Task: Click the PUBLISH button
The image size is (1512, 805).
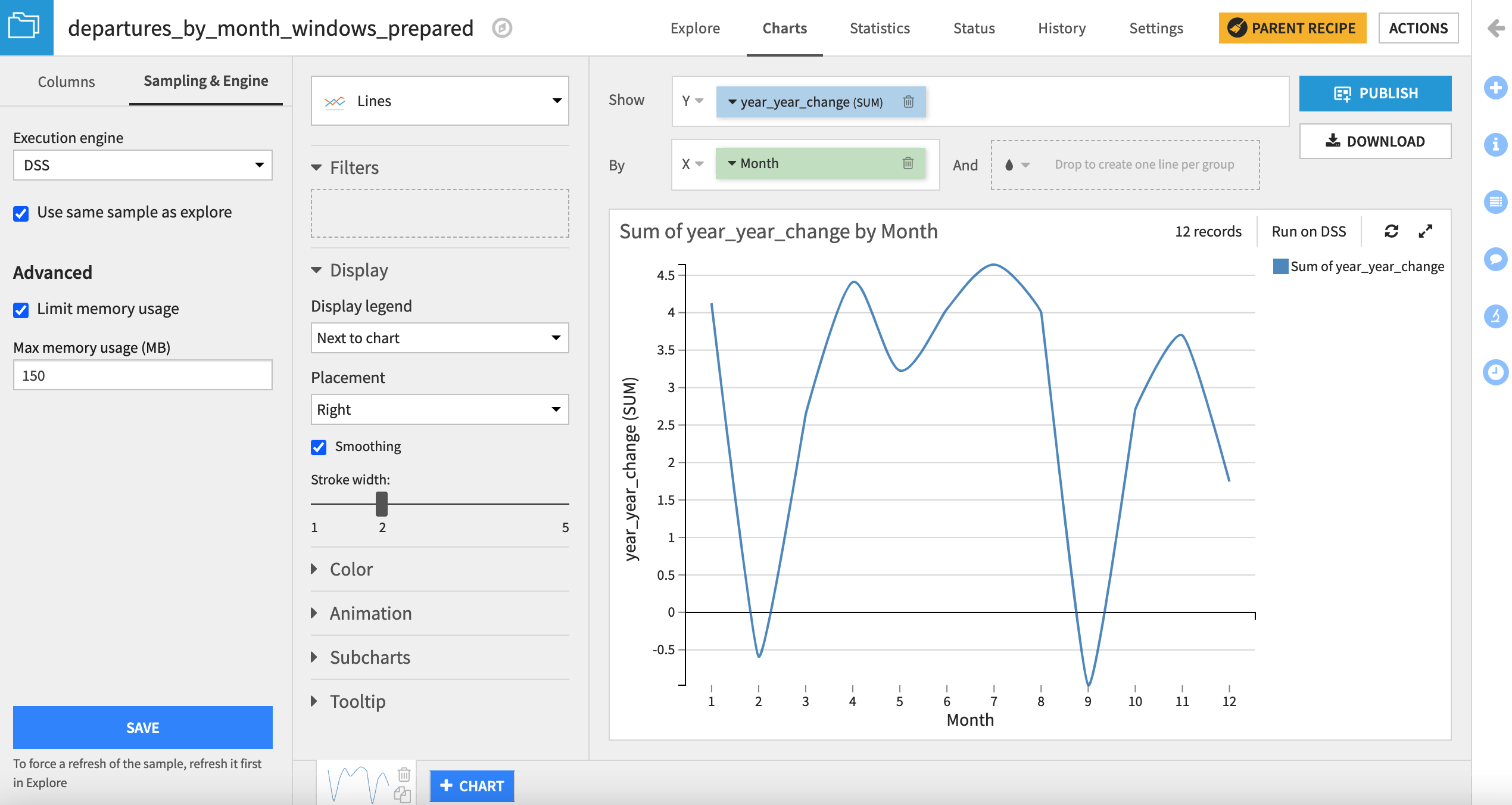Action: tap(1375, 93)
